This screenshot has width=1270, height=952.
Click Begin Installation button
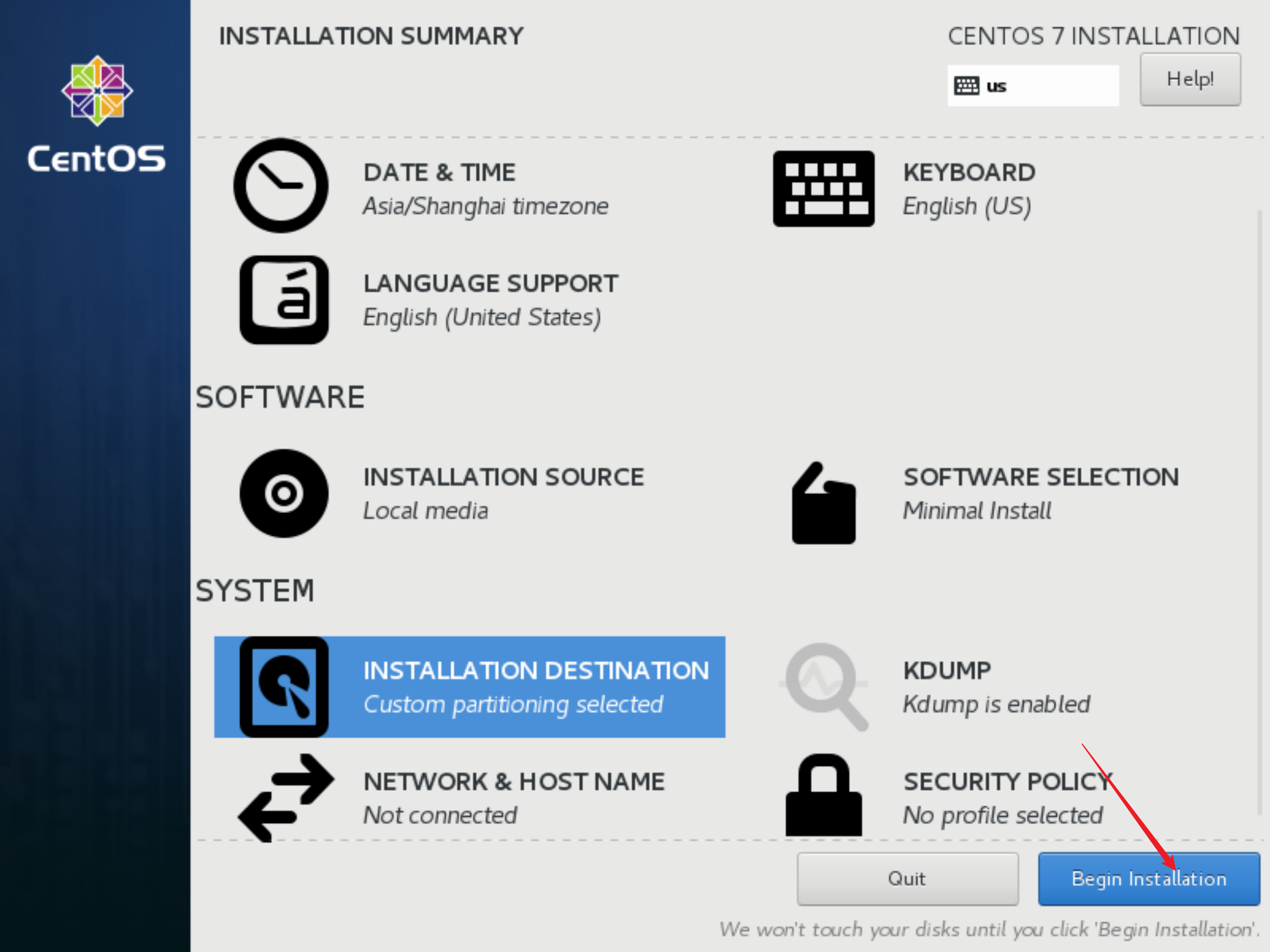coord(1149,879)
